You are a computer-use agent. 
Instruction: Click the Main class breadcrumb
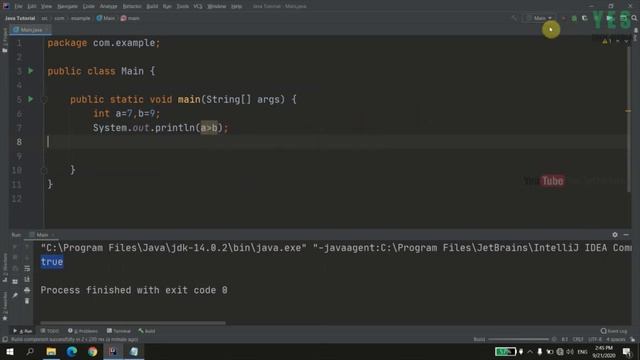(x=106, y=18)
